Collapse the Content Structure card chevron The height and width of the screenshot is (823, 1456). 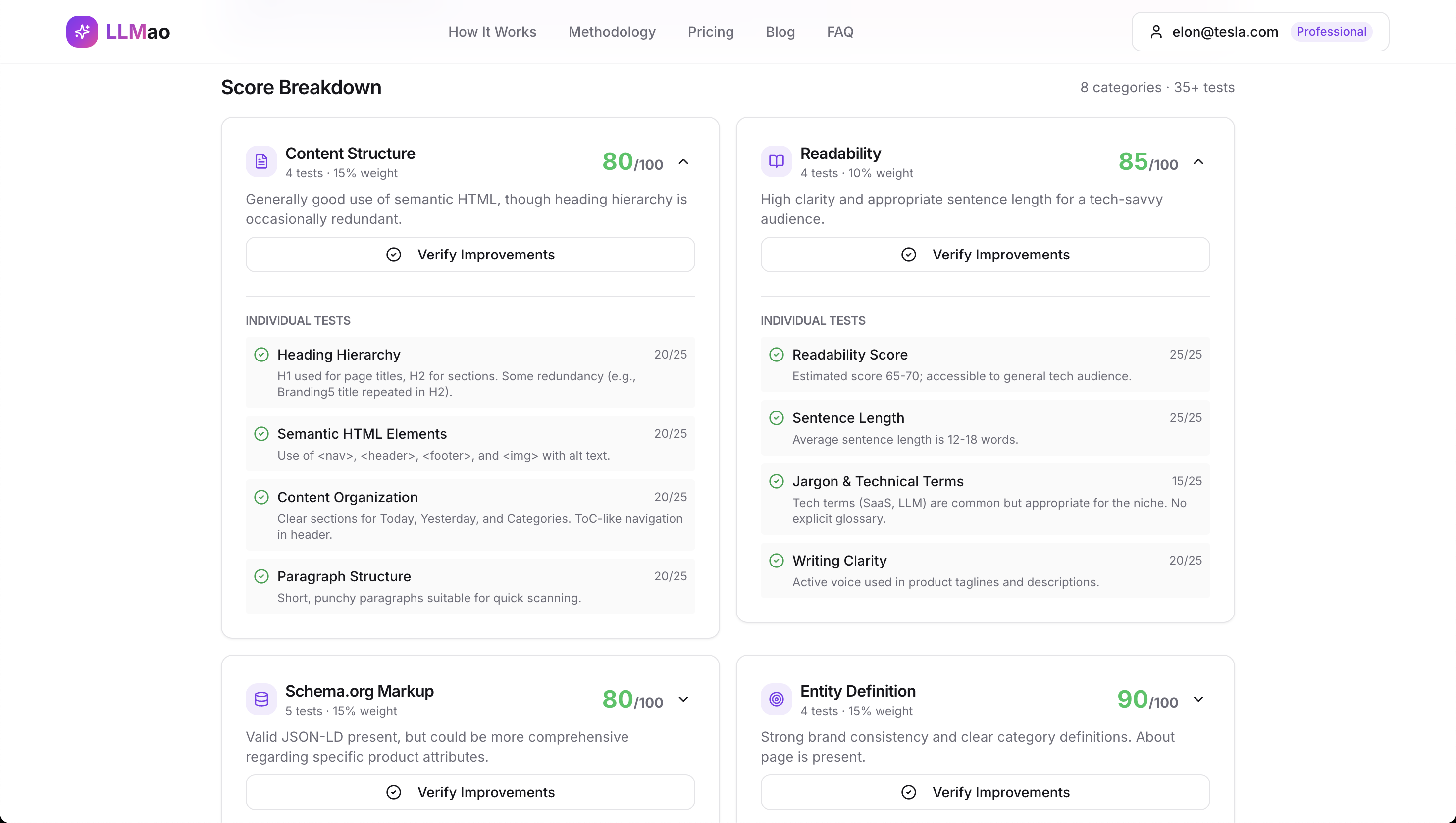click(x=683, y=161)
